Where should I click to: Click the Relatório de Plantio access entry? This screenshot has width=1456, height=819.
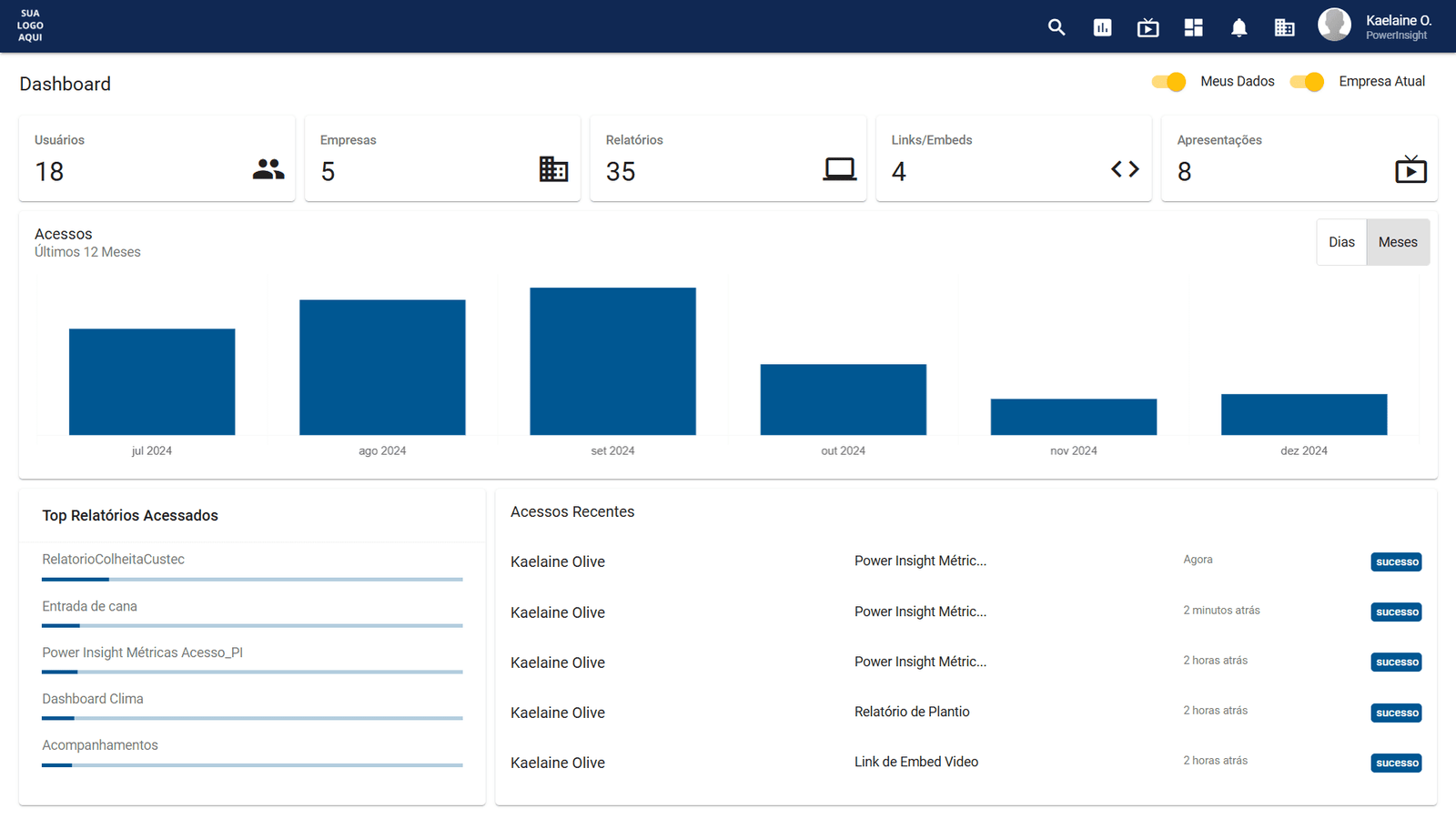(x=912, y=712)
